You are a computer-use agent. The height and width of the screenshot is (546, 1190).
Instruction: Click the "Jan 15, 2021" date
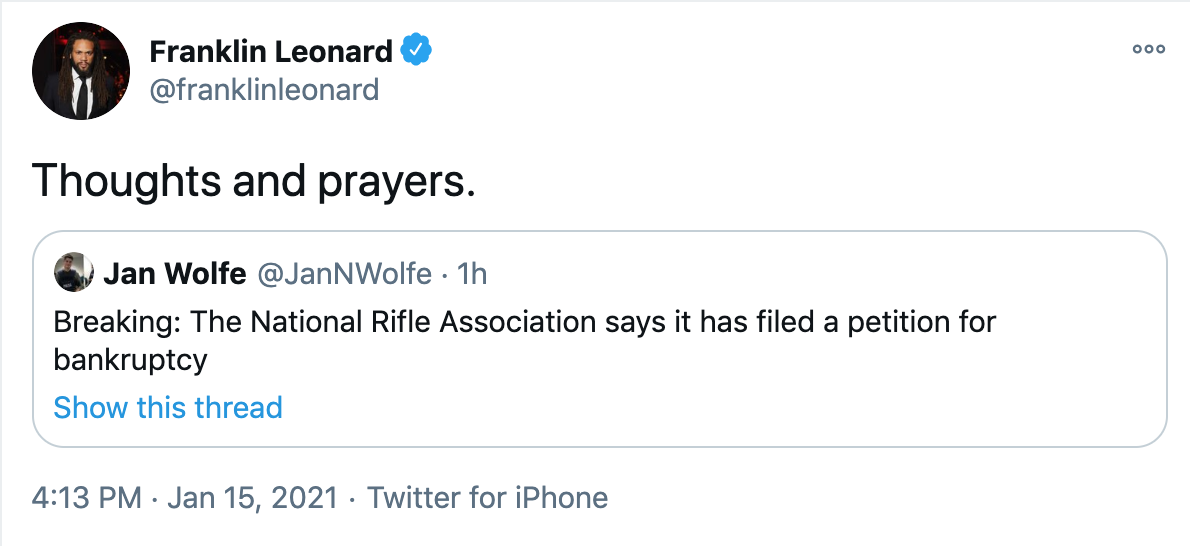[x=254, y=497]
